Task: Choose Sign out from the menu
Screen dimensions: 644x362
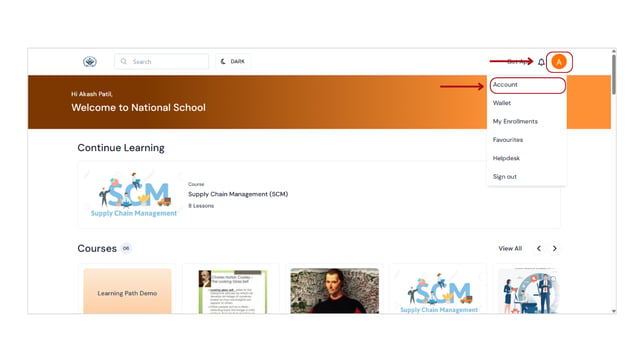Action: 505,177
